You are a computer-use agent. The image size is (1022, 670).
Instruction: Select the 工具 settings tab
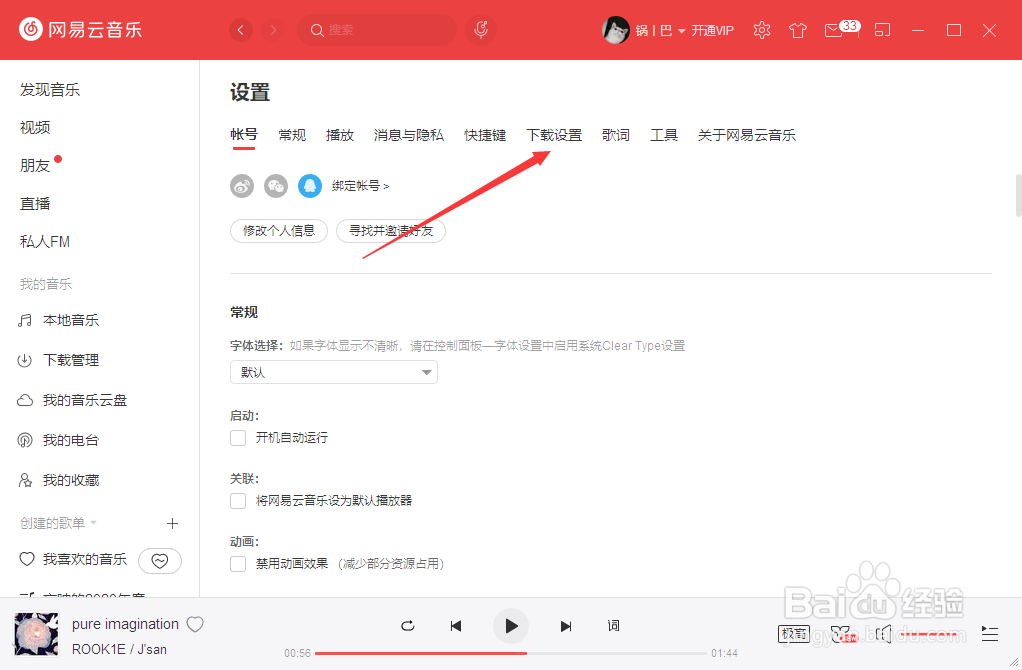click(664, 135)
